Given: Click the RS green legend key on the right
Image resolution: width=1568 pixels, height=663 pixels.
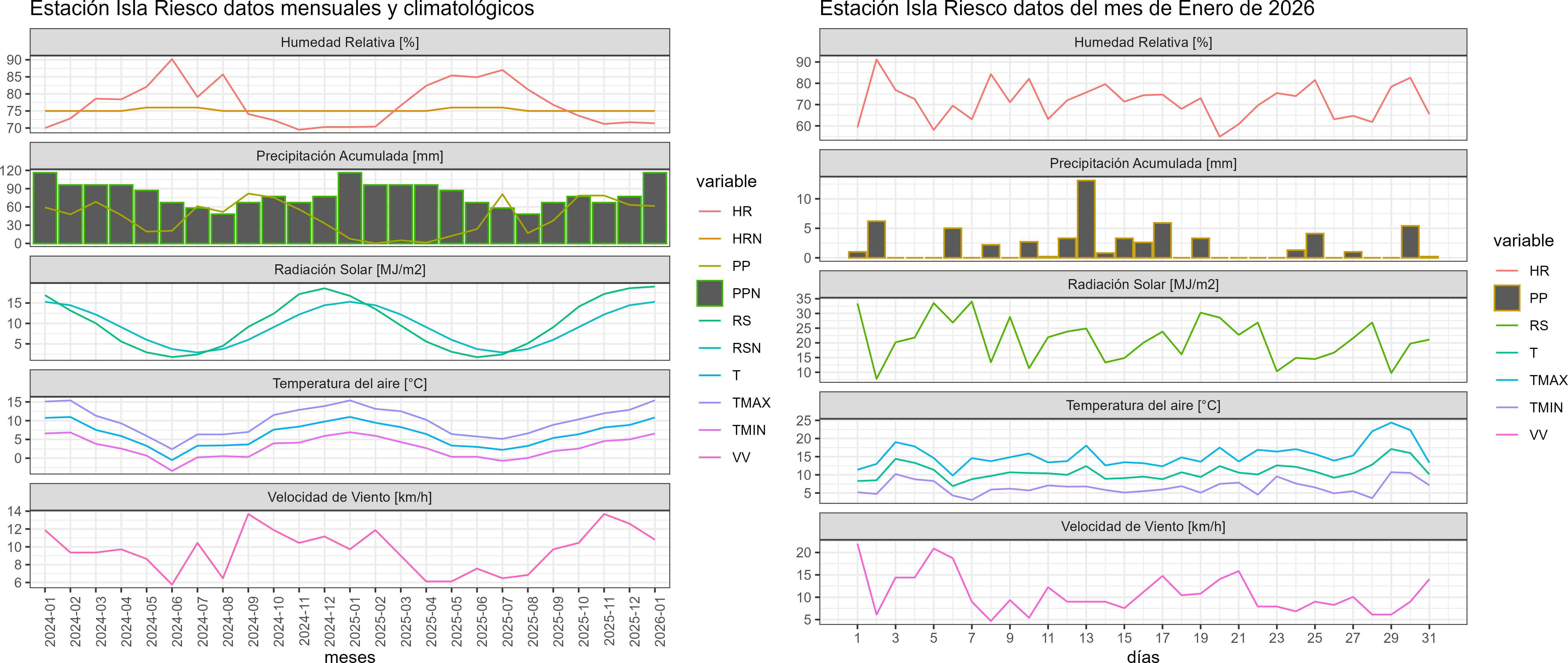Looking at the screenshot, I should pyautogui.click(x=1506, y=326).
